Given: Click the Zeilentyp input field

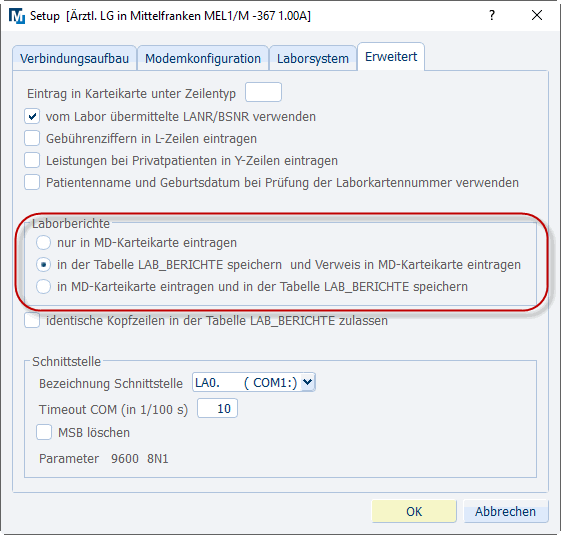Looking at the screenshot, I should click(x=263, y=92).
